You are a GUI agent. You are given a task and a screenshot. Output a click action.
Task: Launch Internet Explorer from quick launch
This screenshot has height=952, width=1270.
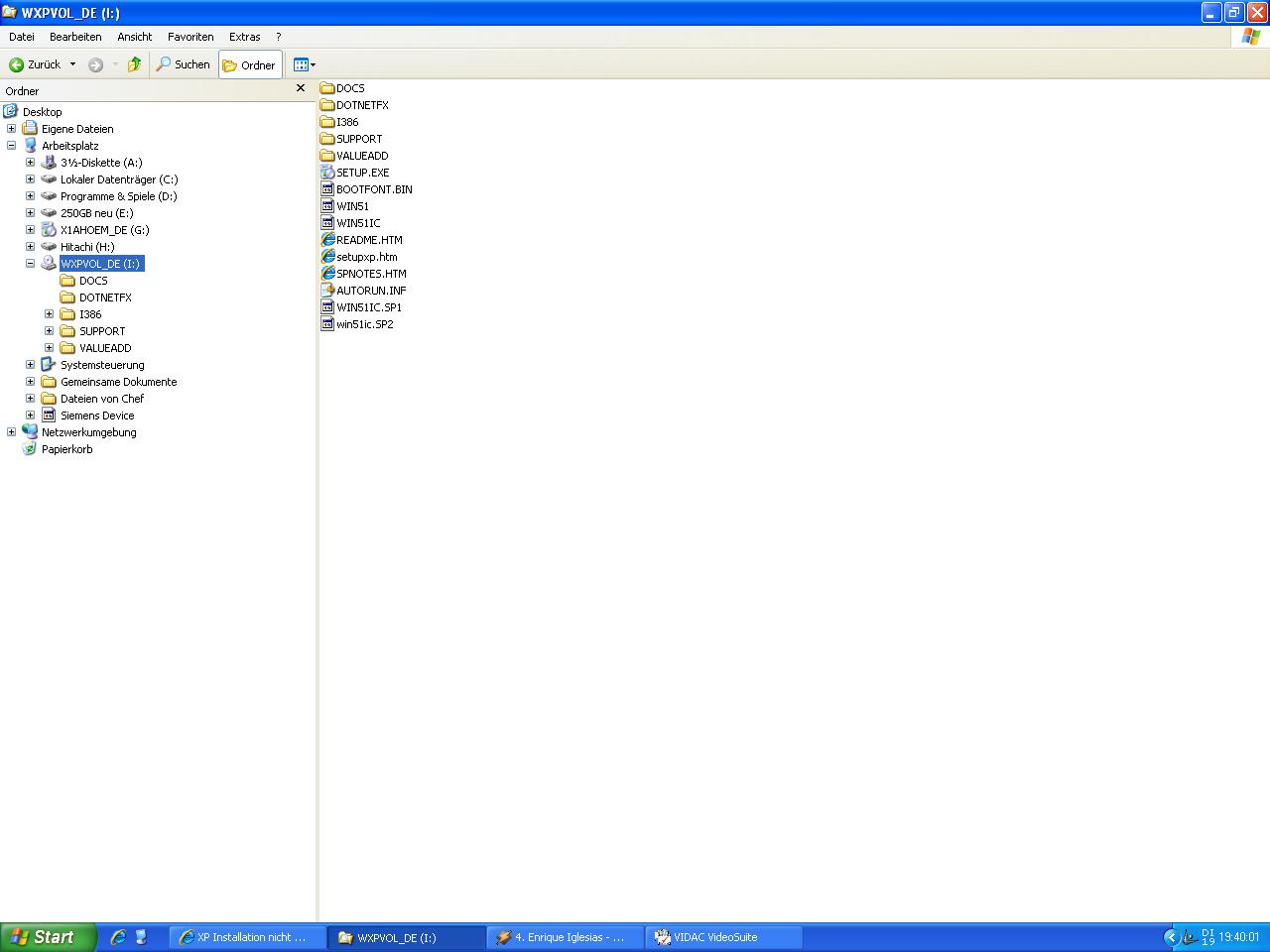tap(118, 937)
